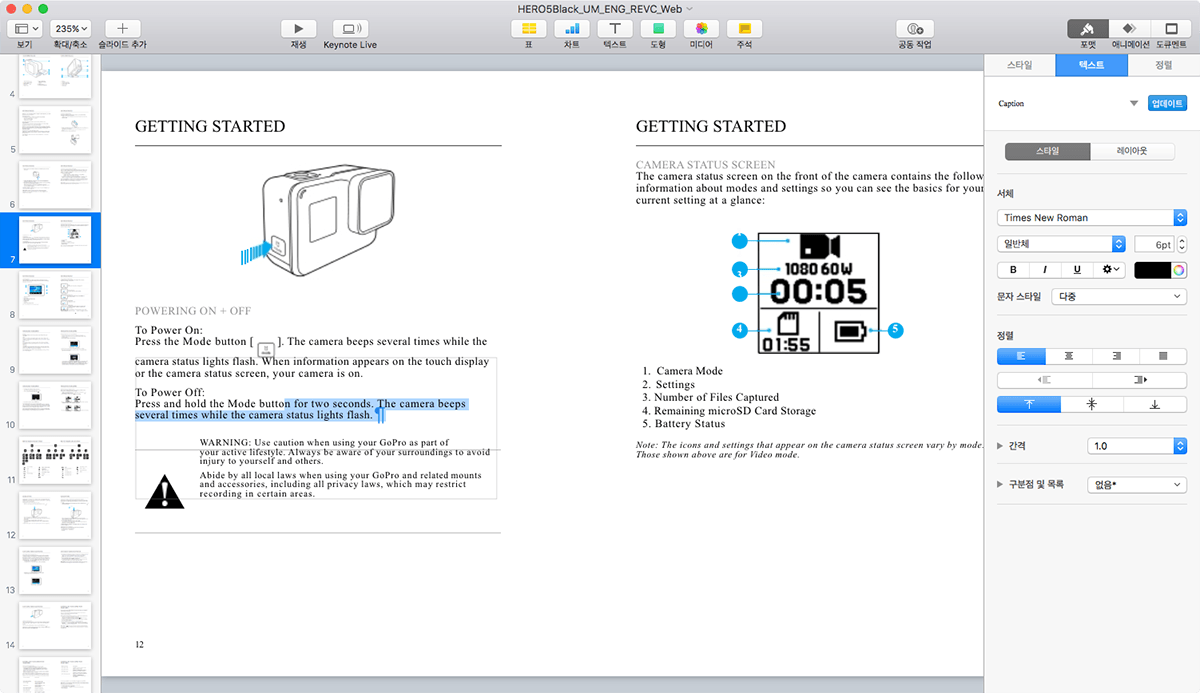
Task: Open the Collaborate (공동 작업) button
Action: point(915,29)
